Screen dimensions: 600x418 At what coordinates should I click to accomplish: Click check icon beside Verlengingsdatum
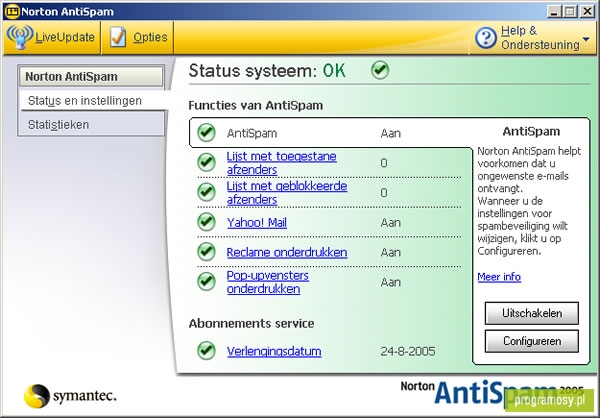(206, 351)
